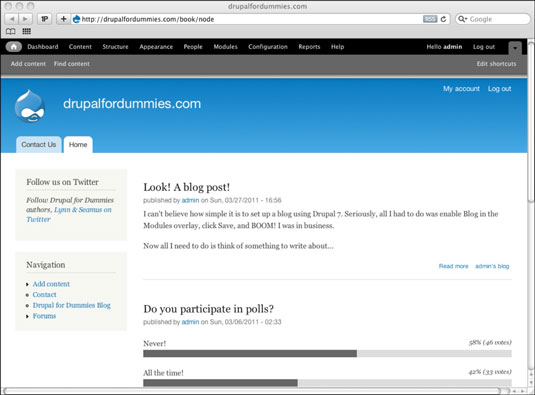The height and width of the screenshot is (395, 535).
Task: Go forward with the browser forward arrow
Action: tap(26, 19)
